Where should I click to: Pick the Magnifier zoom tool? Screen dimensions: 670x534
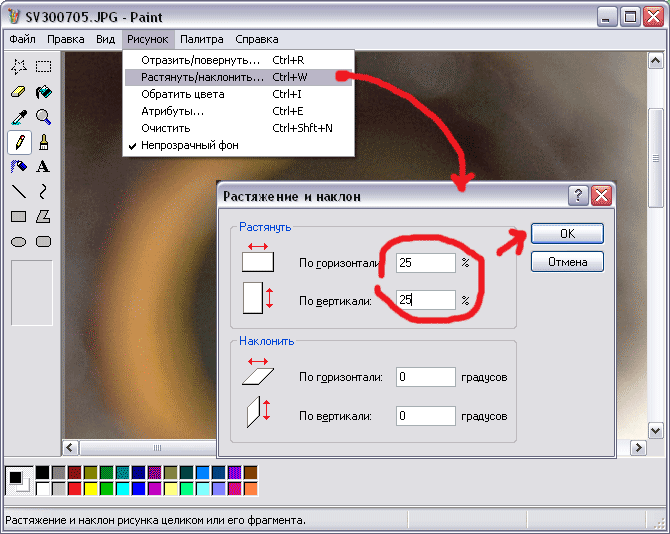pos(44,117)
